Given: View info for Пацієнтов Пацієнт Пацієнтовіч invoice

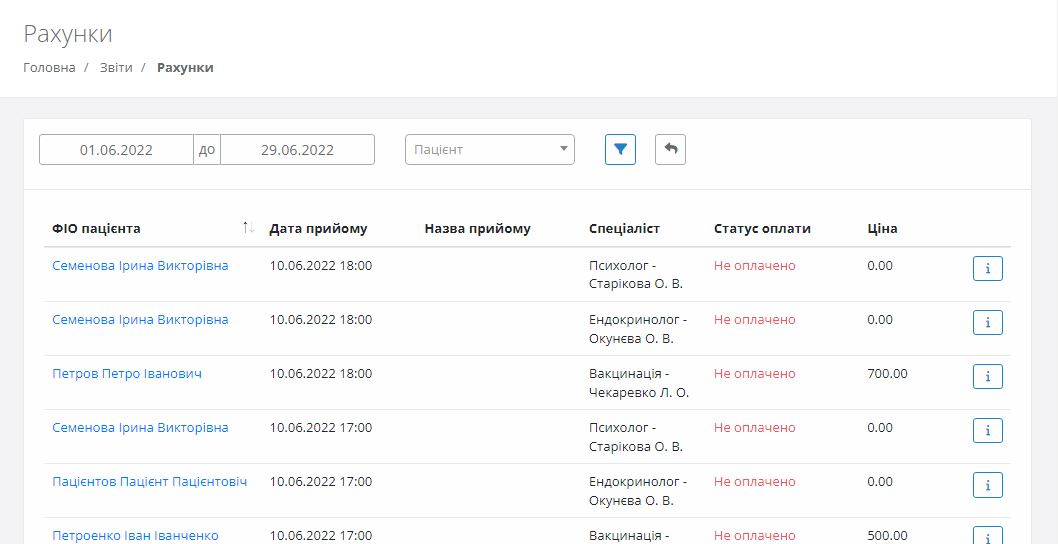Looking at the screenshot, I should [x=987, y=485].
